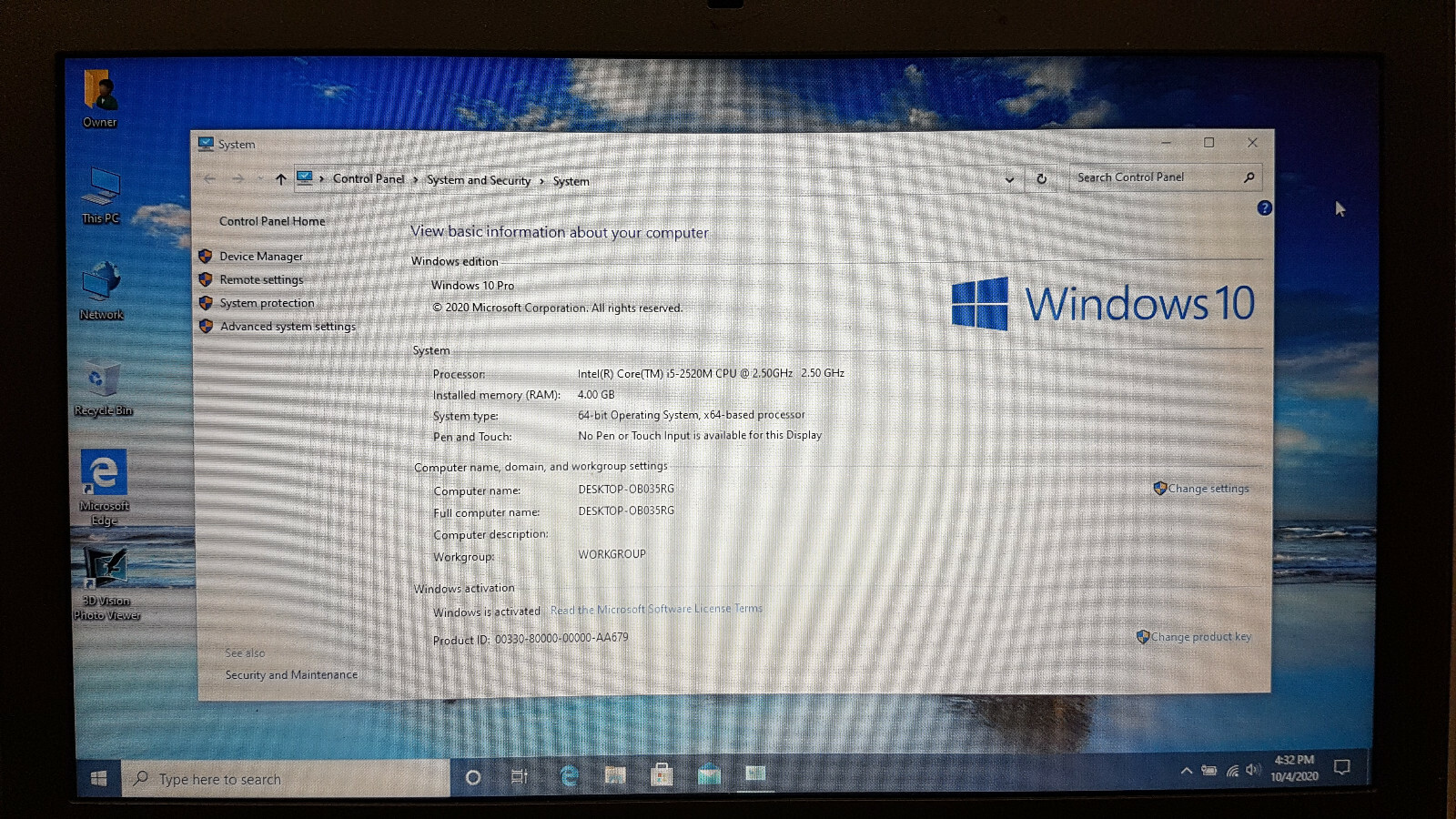This screenshot has height=819, width=1456.
Task: Open Microsoft Store from the taskbar
Action: [662, 774]
